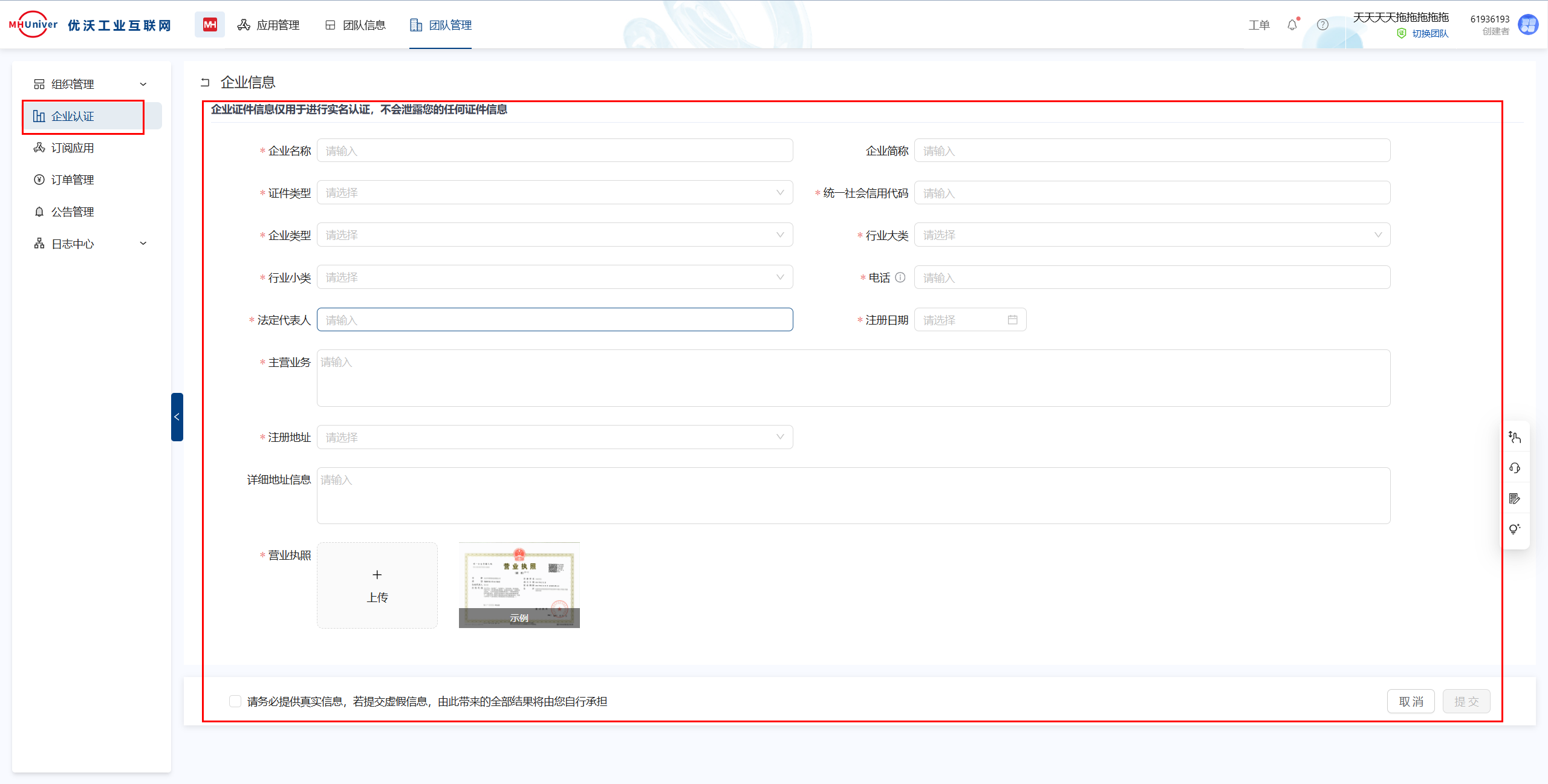Open the customer service headset icon
The image size is (1548, 784).
click(x=1515, y=468)
